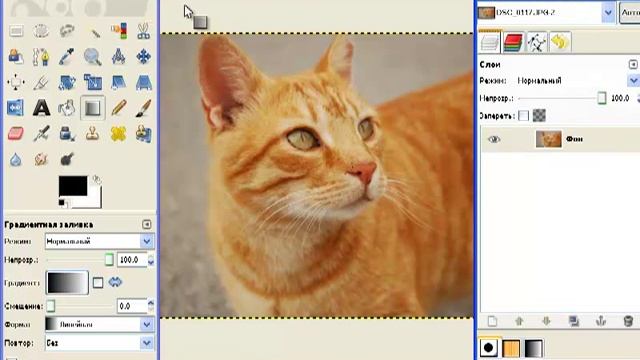Click the Auto button beside image selector
Screen dimensions: 640x360
point(630,13)
